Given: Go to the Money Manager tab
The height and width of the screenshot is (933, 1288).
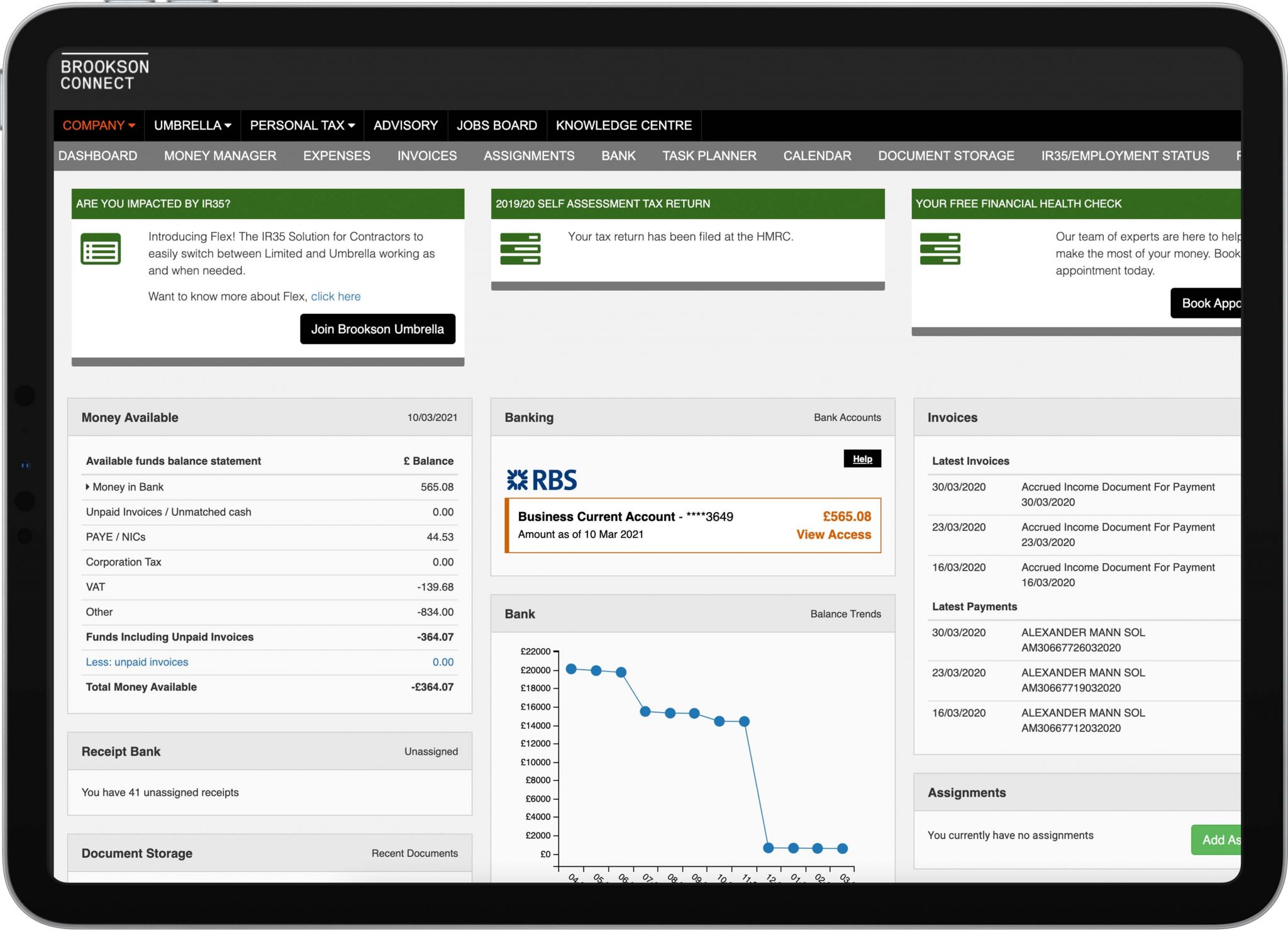Looking at the screenshot, I should pyautogui.click(x=220, y=155).
